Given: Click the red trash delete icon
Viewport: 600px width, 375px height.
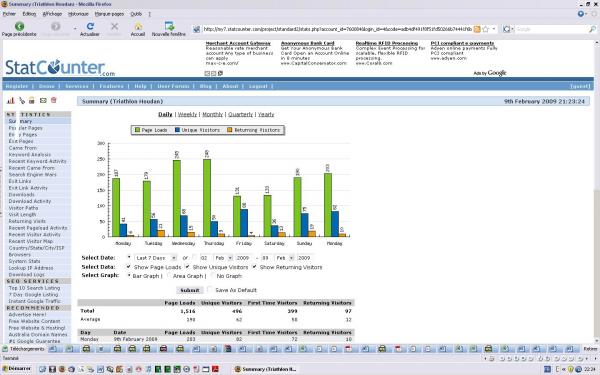Looking at the screenshot, I should pos(54,100).
